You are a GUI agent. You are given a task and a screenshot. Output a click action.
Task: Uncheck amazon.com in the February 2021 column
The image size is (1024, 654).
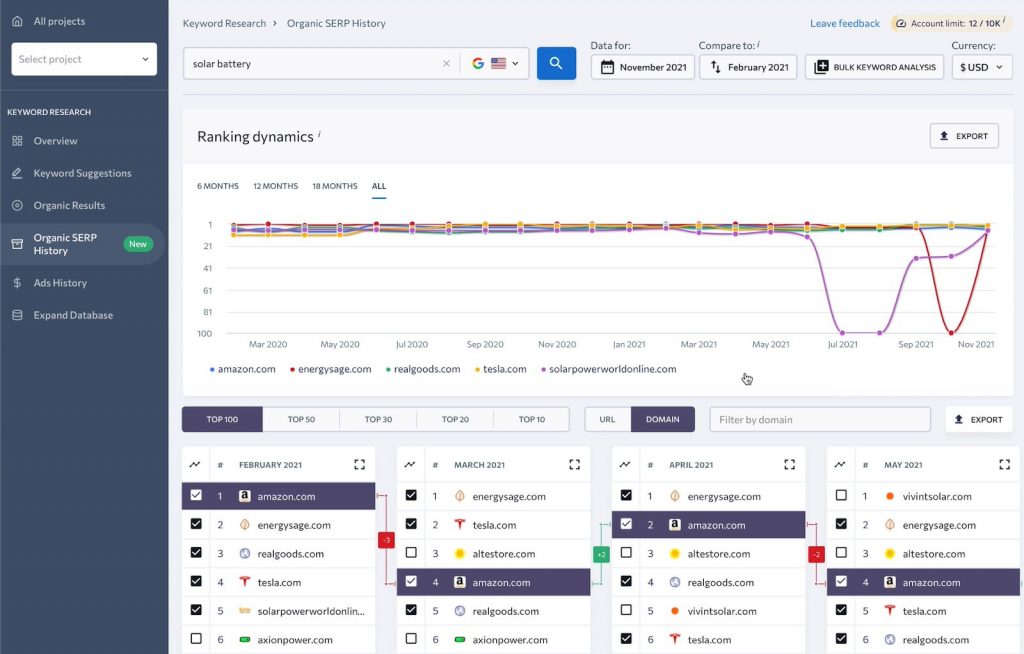click(196, 495)
